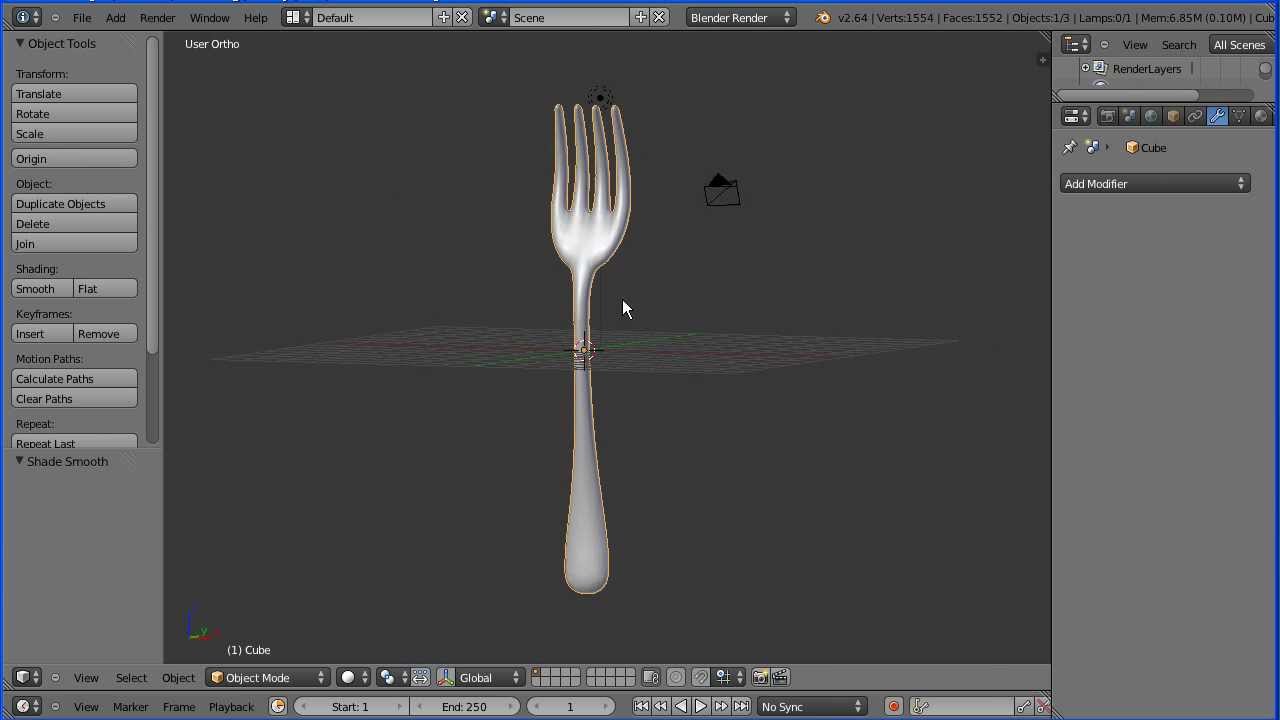1280x720 pixels.
Task: Click Calculate Paths
Action: pos(75,379)
